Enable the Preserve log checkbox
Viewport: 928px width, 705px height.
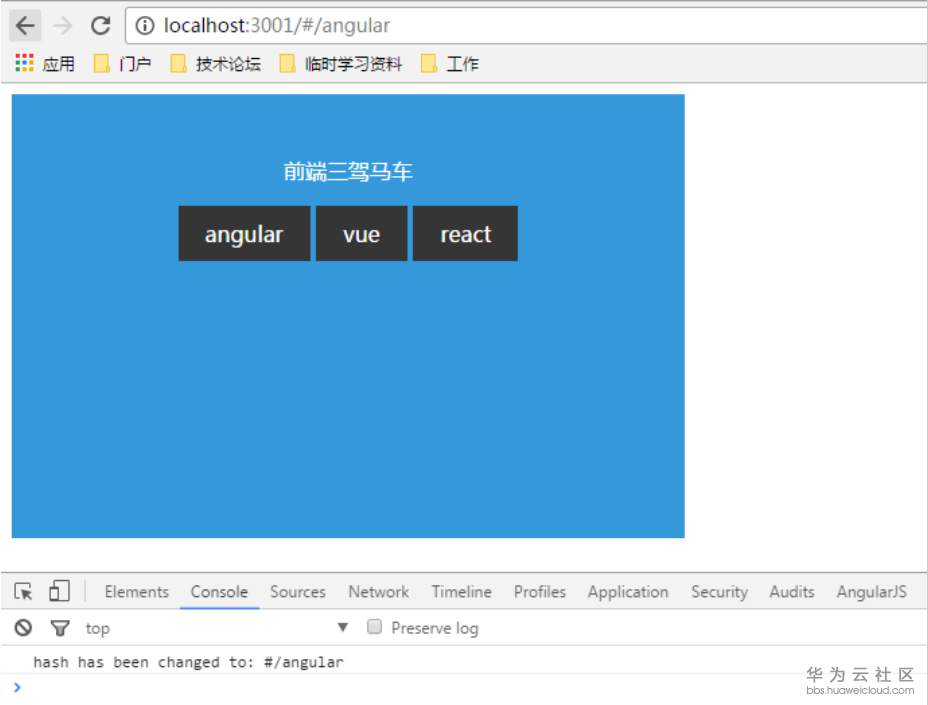374,626
